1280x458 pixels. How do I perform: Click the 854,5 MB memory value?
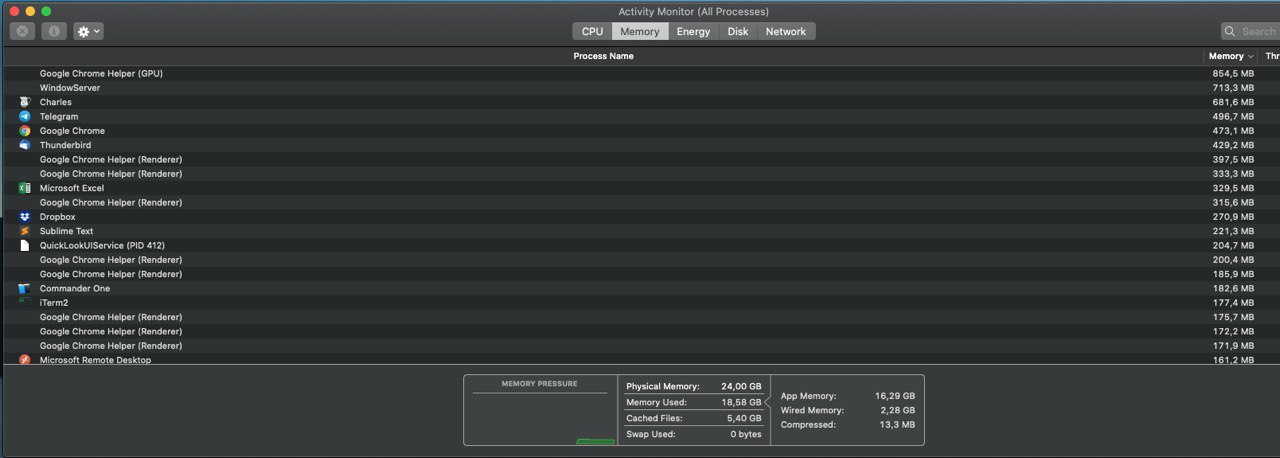(1233, 74)
